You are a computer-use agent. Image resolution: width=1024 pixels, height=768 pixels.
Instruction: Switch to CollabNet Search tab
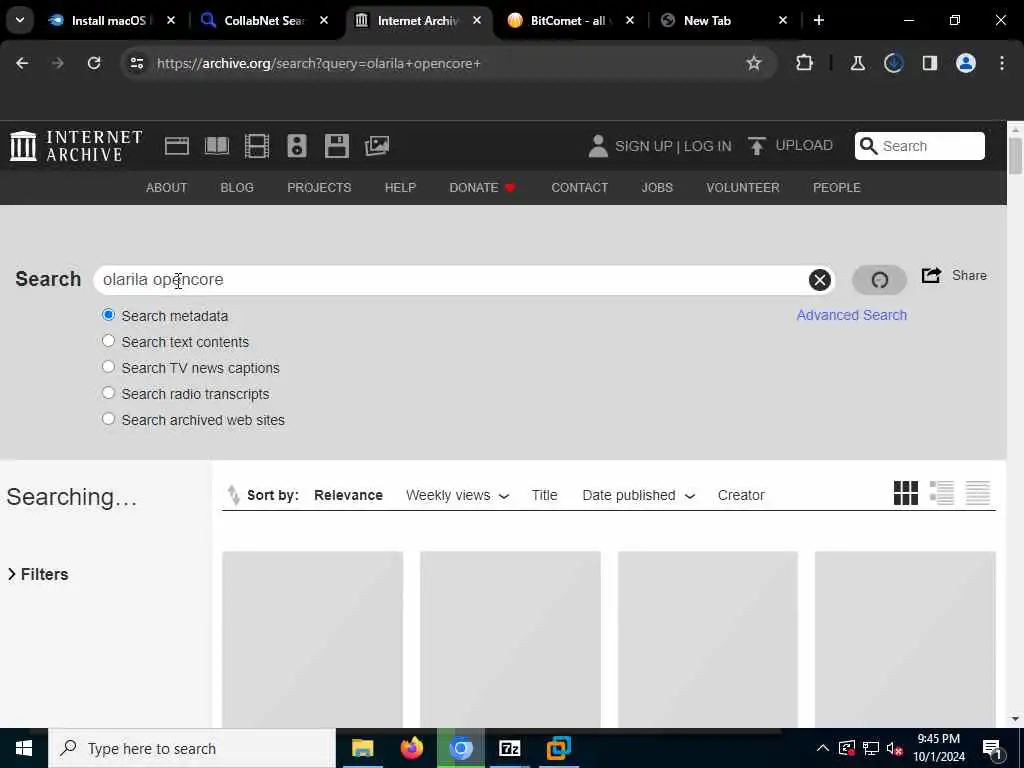click(x=264, y=20)
